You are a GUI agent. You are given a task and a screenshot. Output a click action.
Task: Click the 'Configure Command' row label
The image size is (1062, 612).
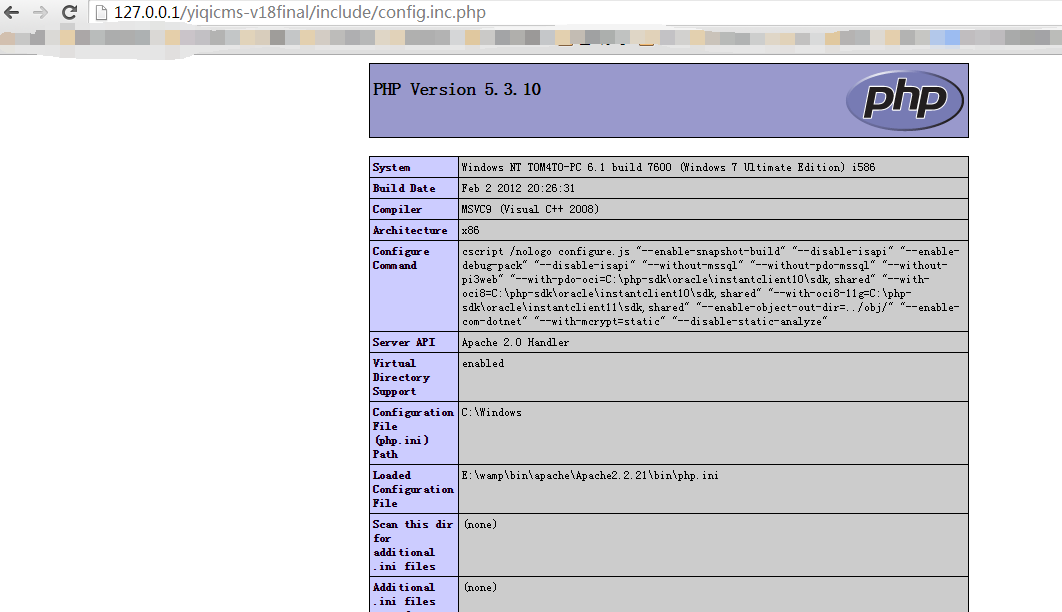point(400,258)
